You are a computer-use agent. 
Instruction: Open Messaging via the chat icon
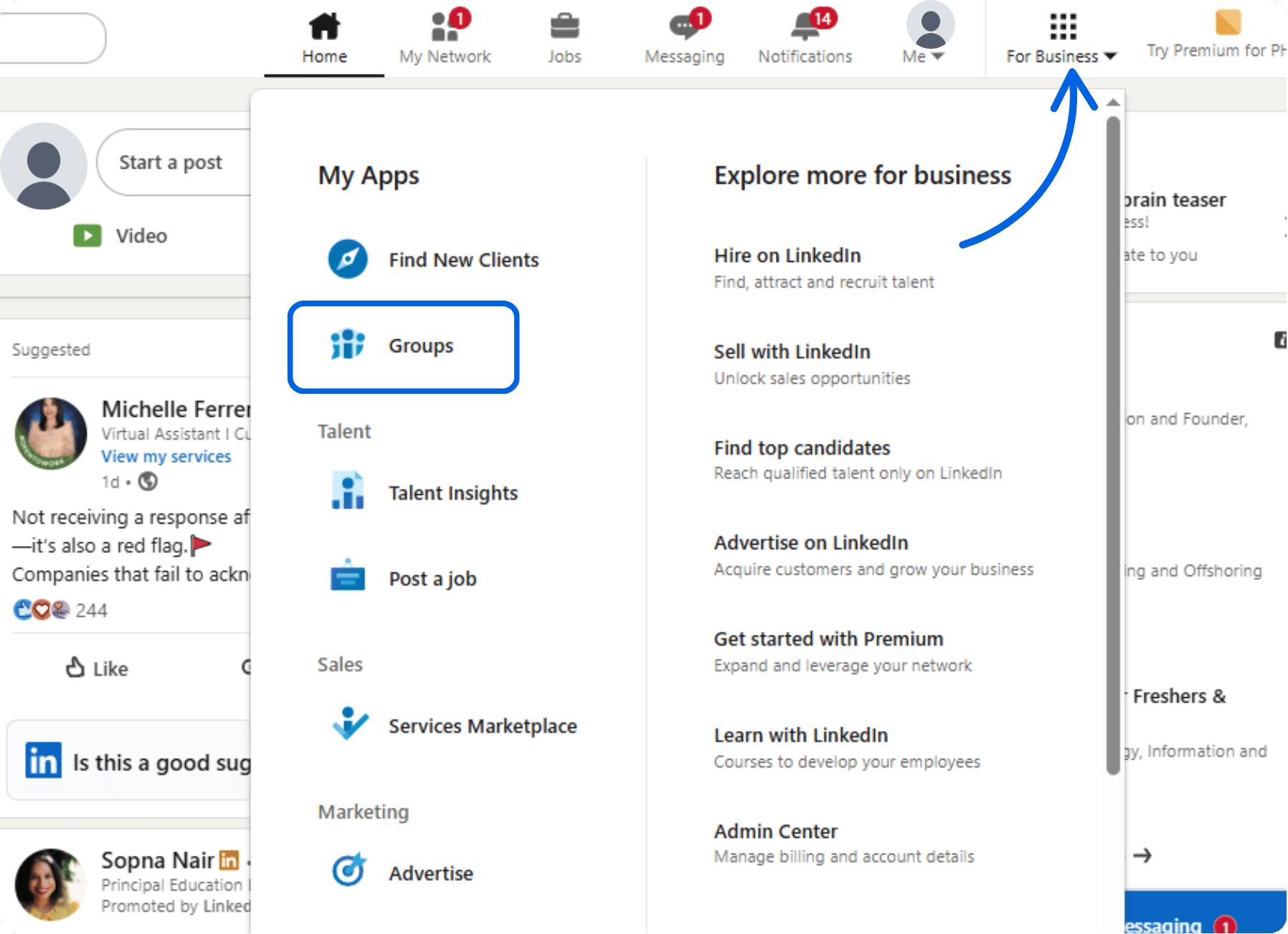point(683,25)
